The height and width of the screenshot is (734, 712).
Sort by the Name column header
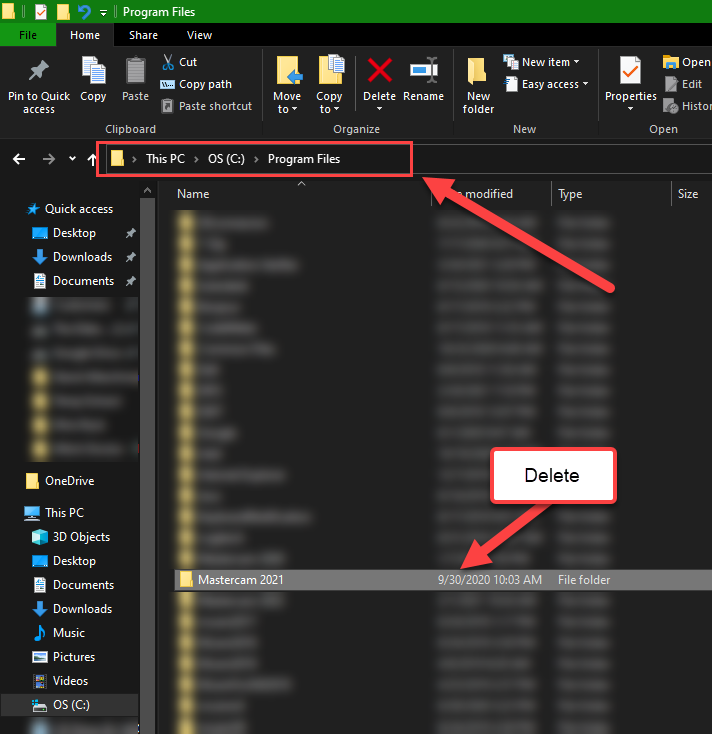point(193,194)
